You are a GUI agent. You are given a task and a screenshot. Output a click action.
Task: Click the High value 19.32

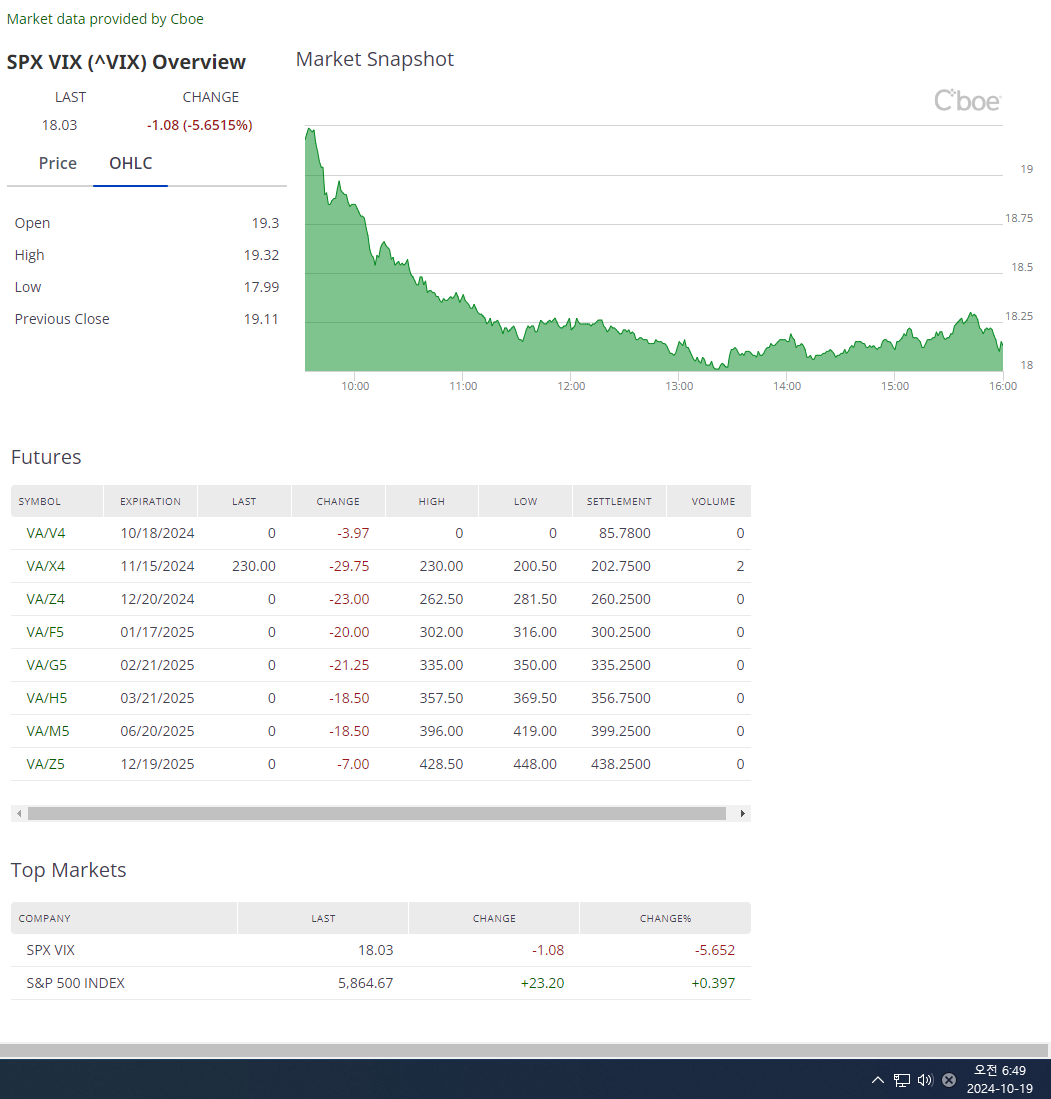[x=261, y=255]
